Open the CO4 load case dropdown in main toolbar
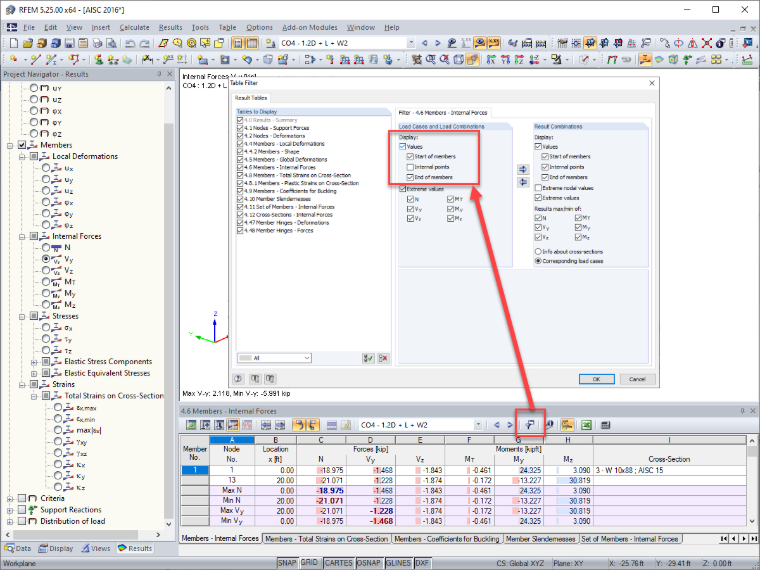The width and height of the screenshot is (760, 570). (x=411, y=43)
